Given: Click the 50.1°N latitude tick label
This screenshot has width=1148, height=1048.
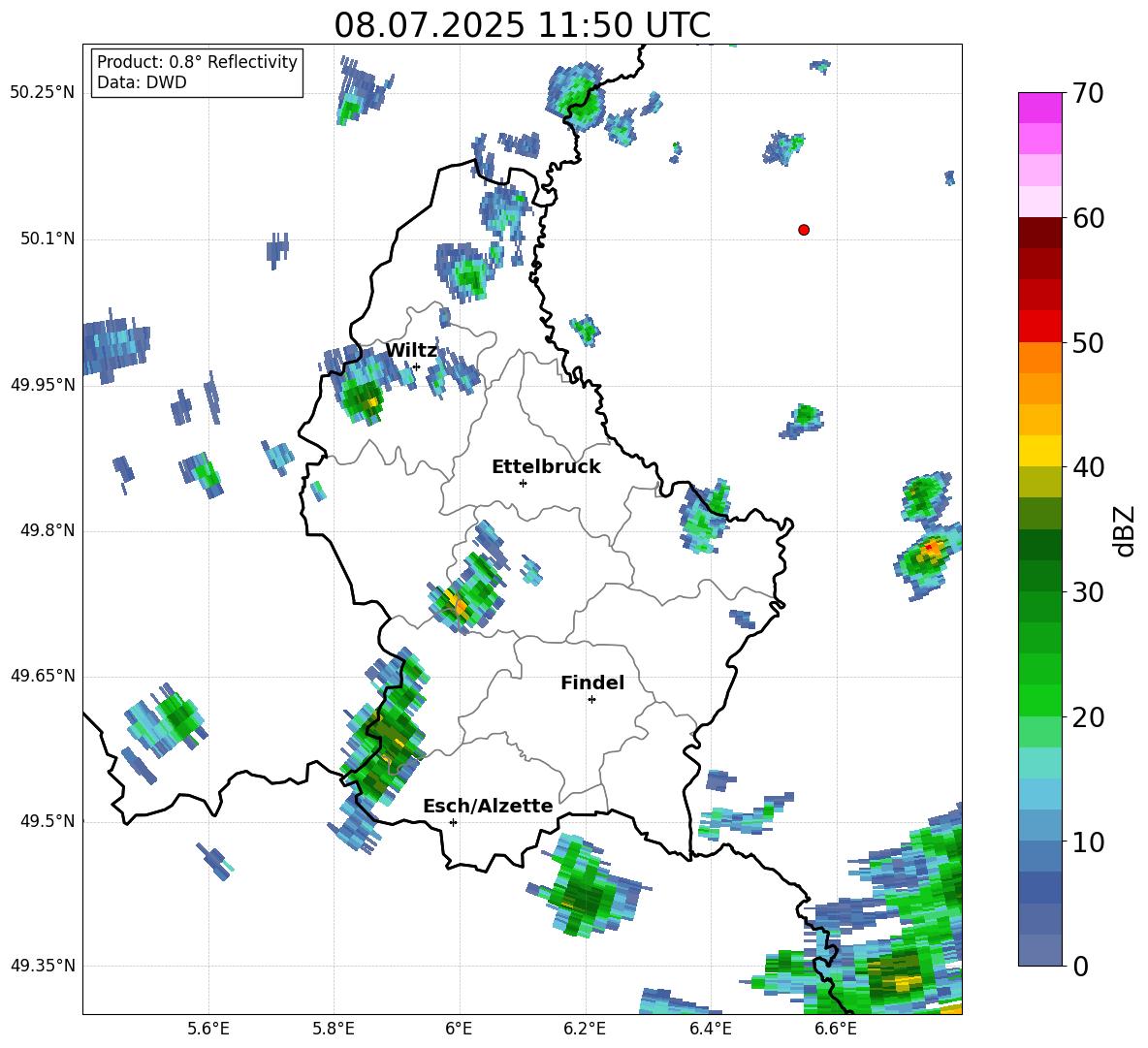Looking at the screenshot, I should pos(47,239).
